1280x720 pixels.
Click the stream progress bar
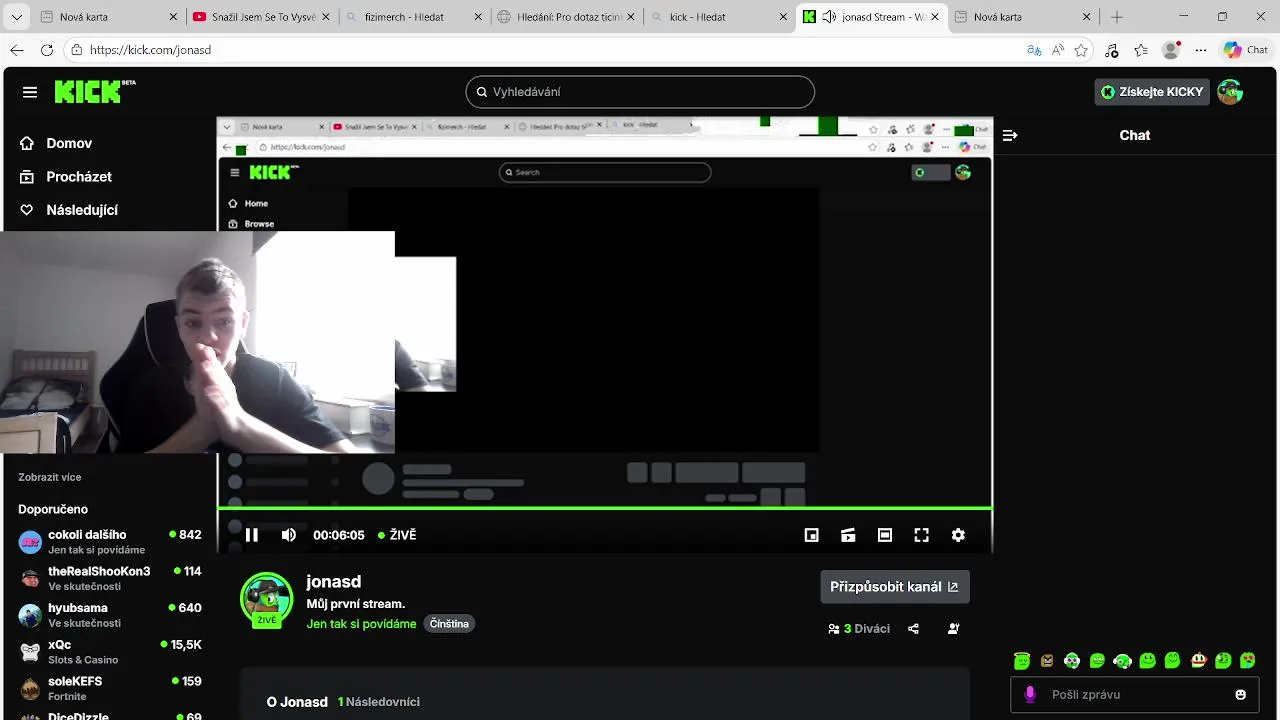click(605, 508)
